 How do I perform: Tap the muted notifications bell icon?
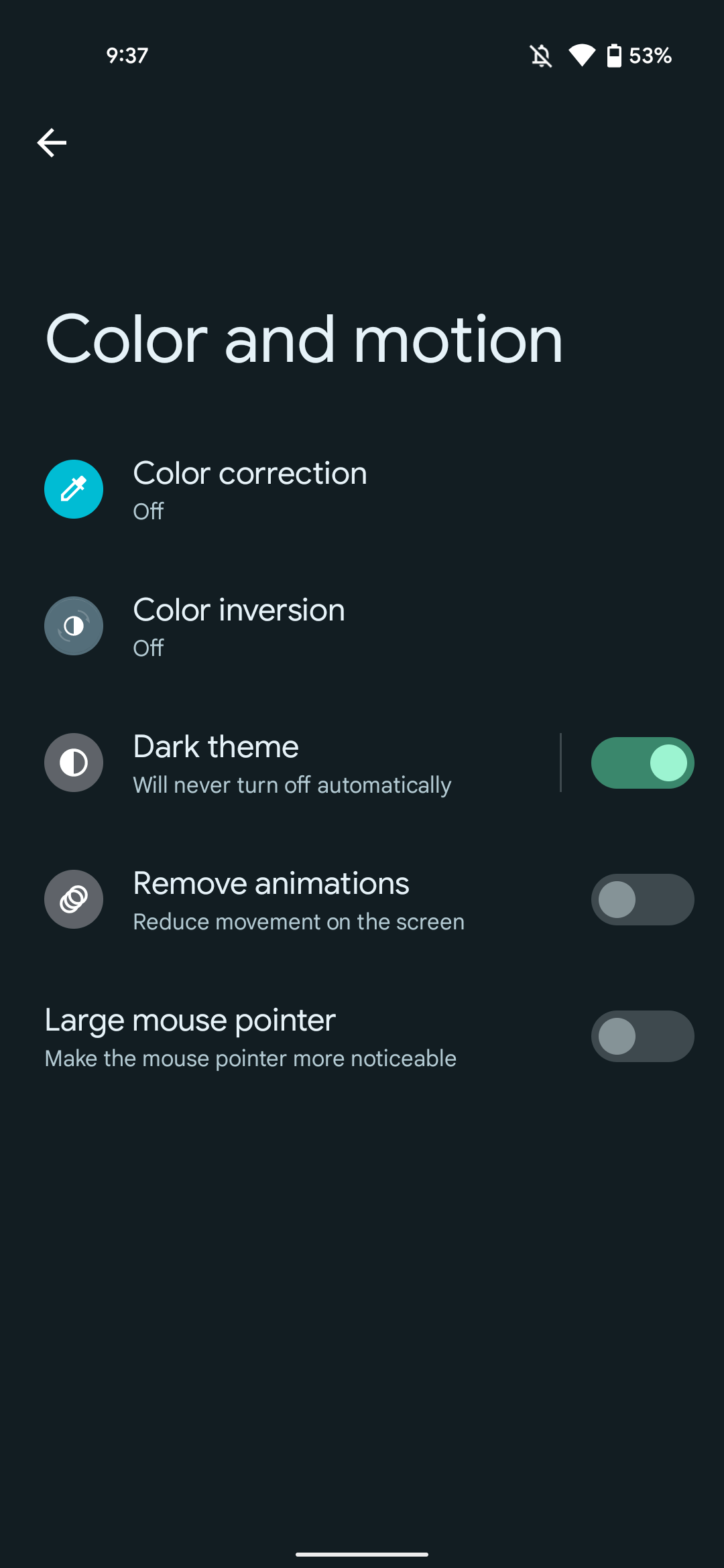[x=541, y=56]
